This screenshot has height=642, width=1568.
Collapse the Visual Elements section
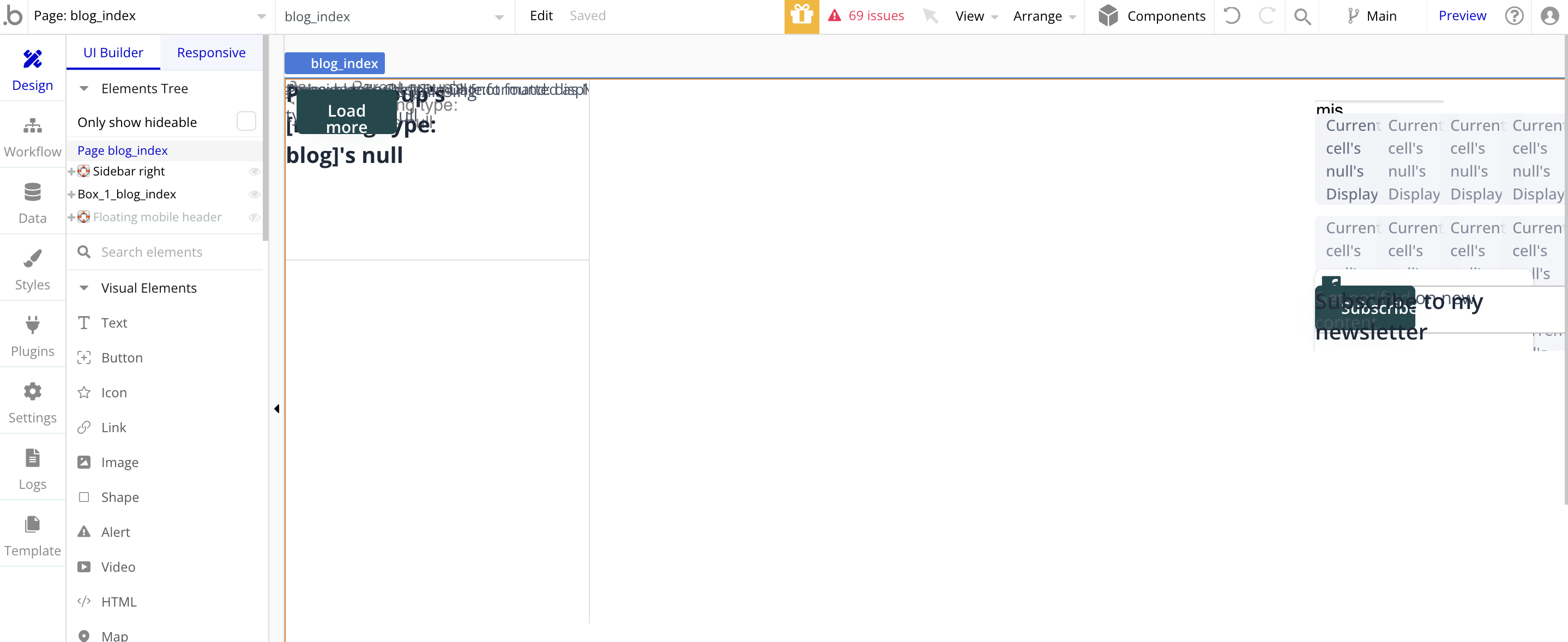(x=84, y=288)
